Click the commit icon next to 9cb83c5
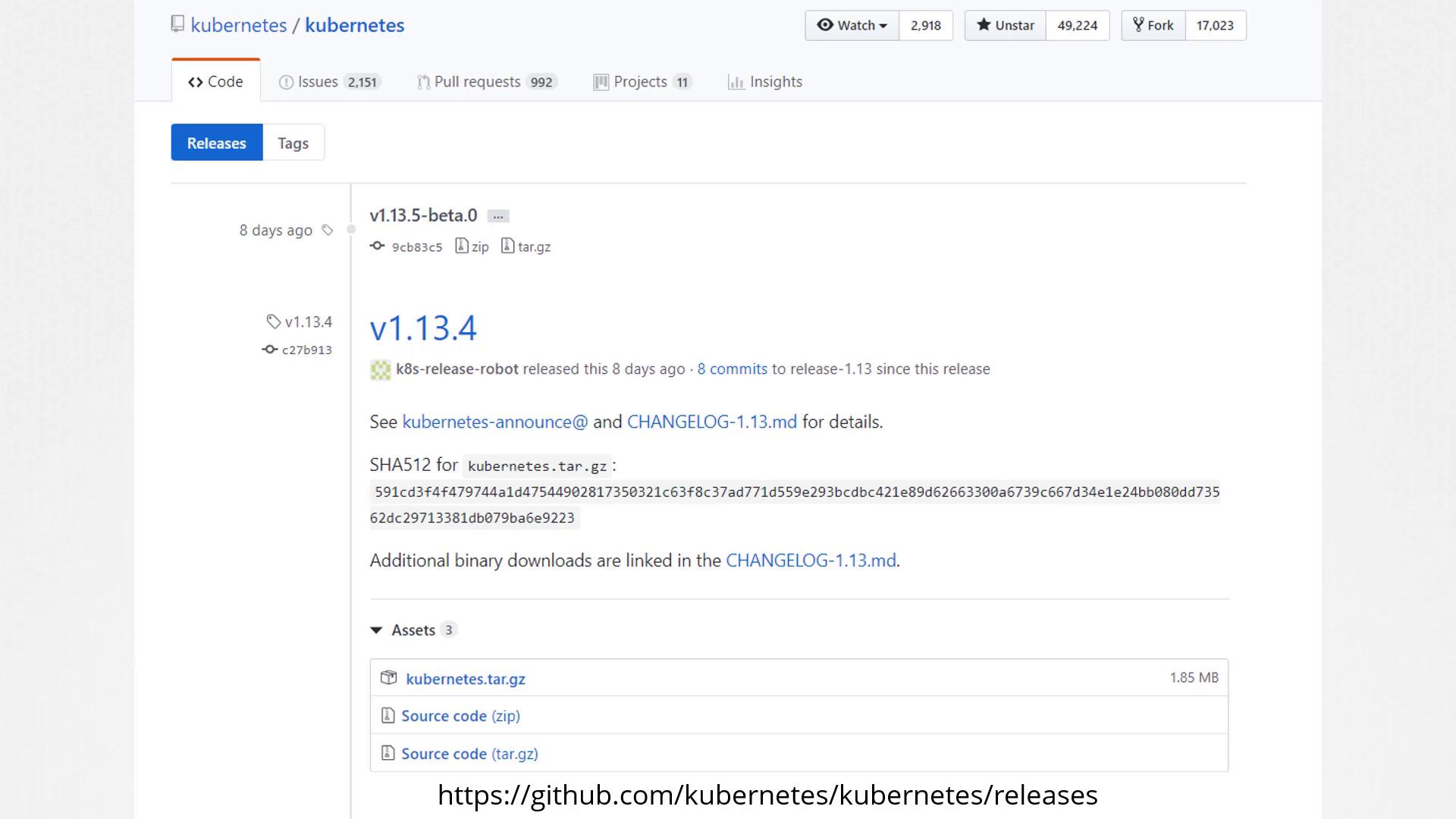 click(377, 246)
